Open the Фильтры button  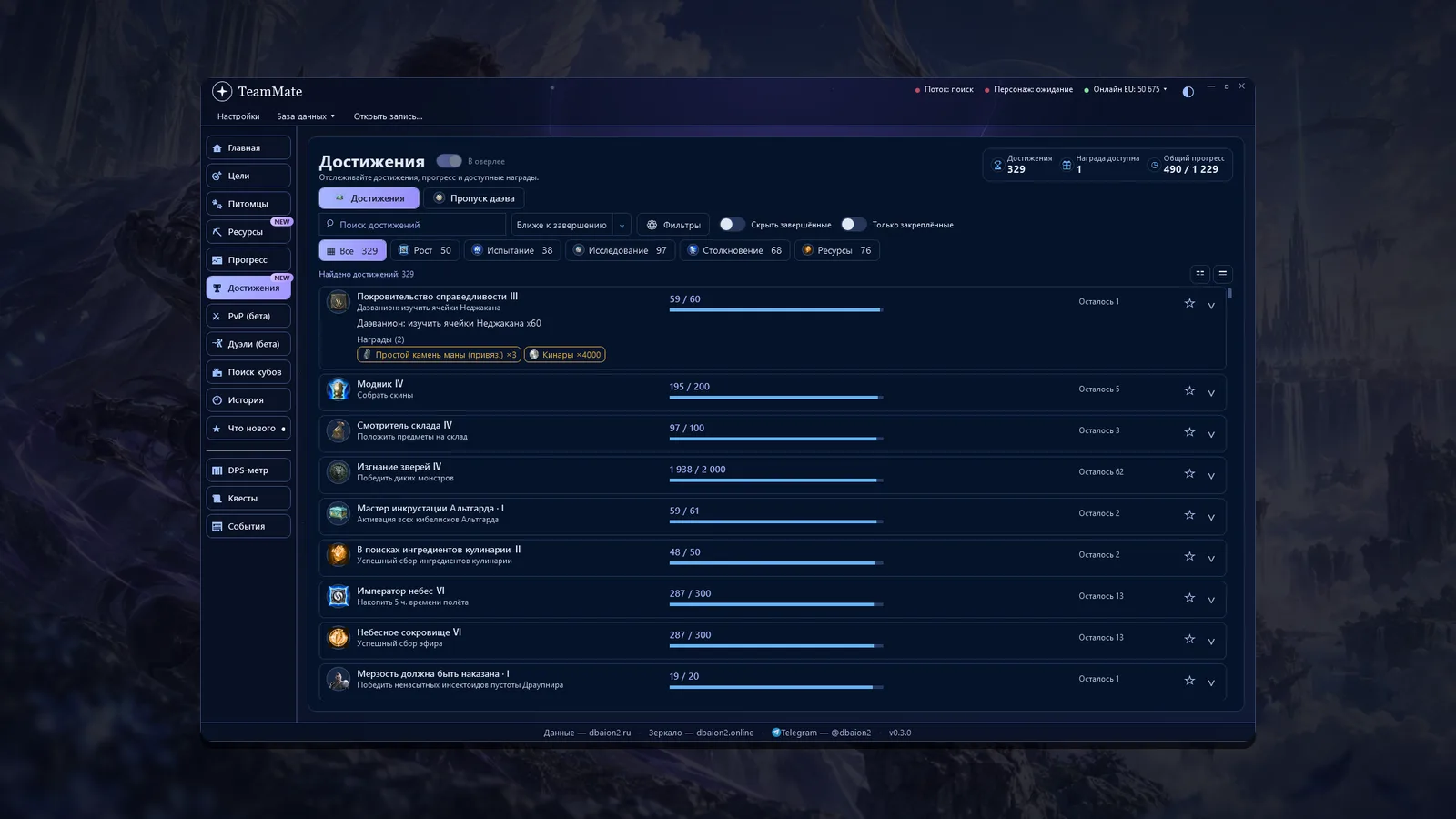pyautogui.click(x=673, y=225)
